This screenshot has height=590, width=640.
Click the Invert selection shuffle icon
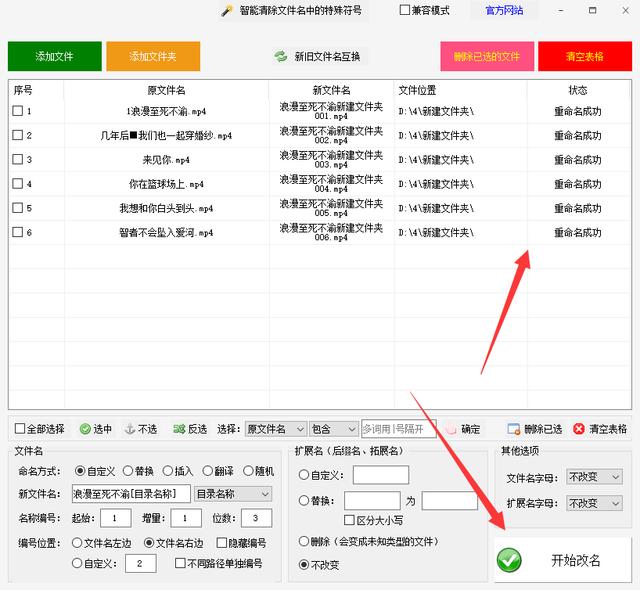pyautogui.click(x=179, y=429)
